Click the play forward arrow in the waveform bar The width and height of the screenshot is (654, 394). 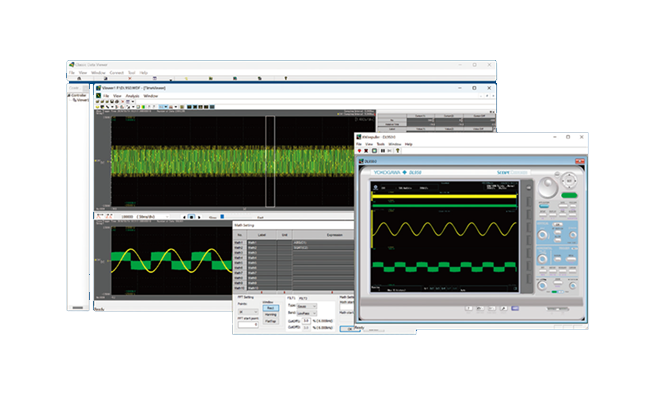point(199,217)
